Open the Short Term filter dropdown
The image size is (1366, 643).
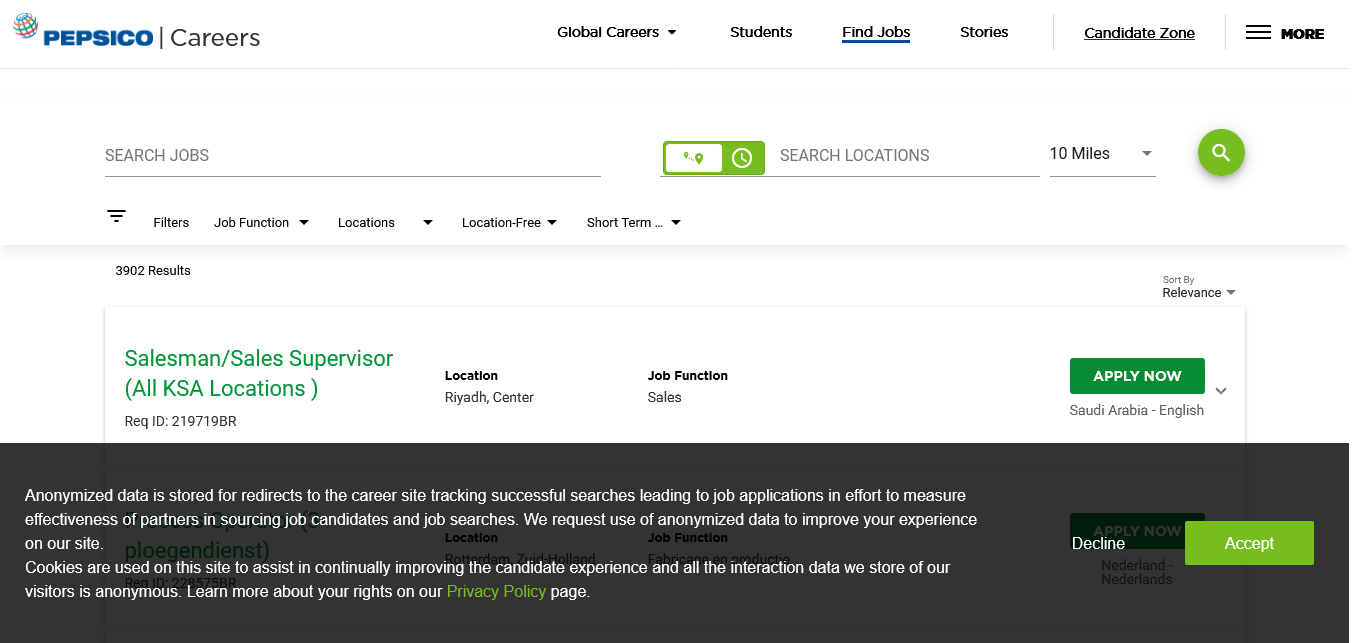[633, 223]
